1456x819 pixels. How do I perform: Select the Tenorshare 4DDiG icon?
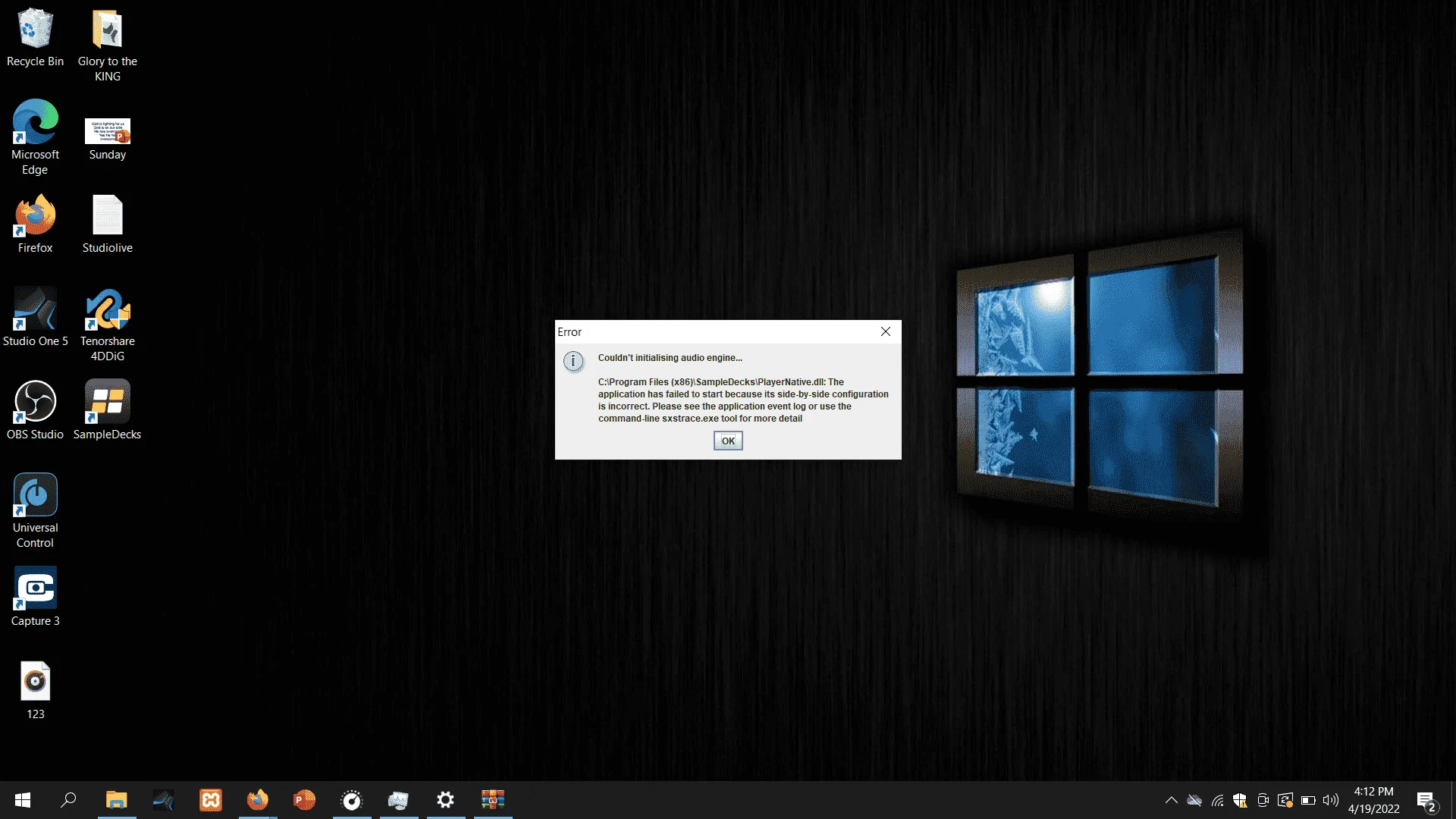107,325
